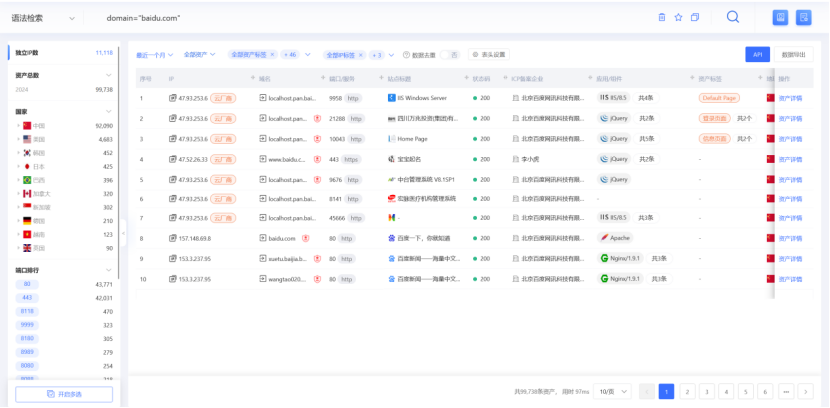This screenshot has height=408, width=830.
Task: Open the 语法检索 search mode dropdown
Action: pos(43,18)
